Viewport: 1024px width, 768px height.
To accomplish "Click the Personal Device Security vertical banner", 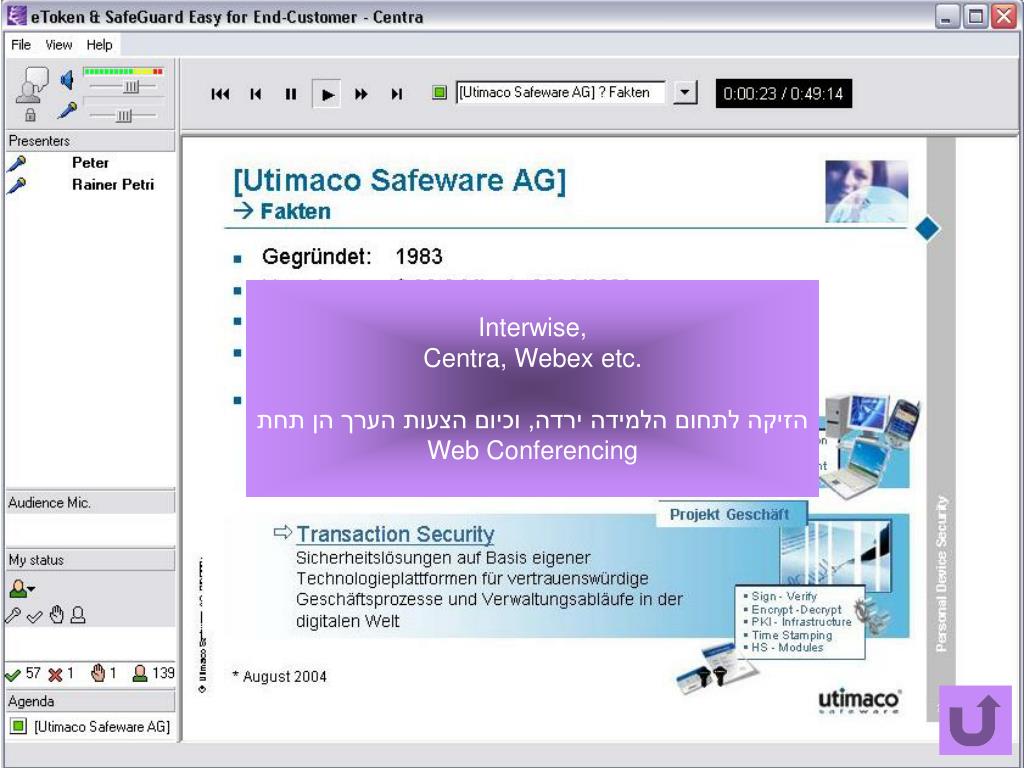I will click(941, 573).
